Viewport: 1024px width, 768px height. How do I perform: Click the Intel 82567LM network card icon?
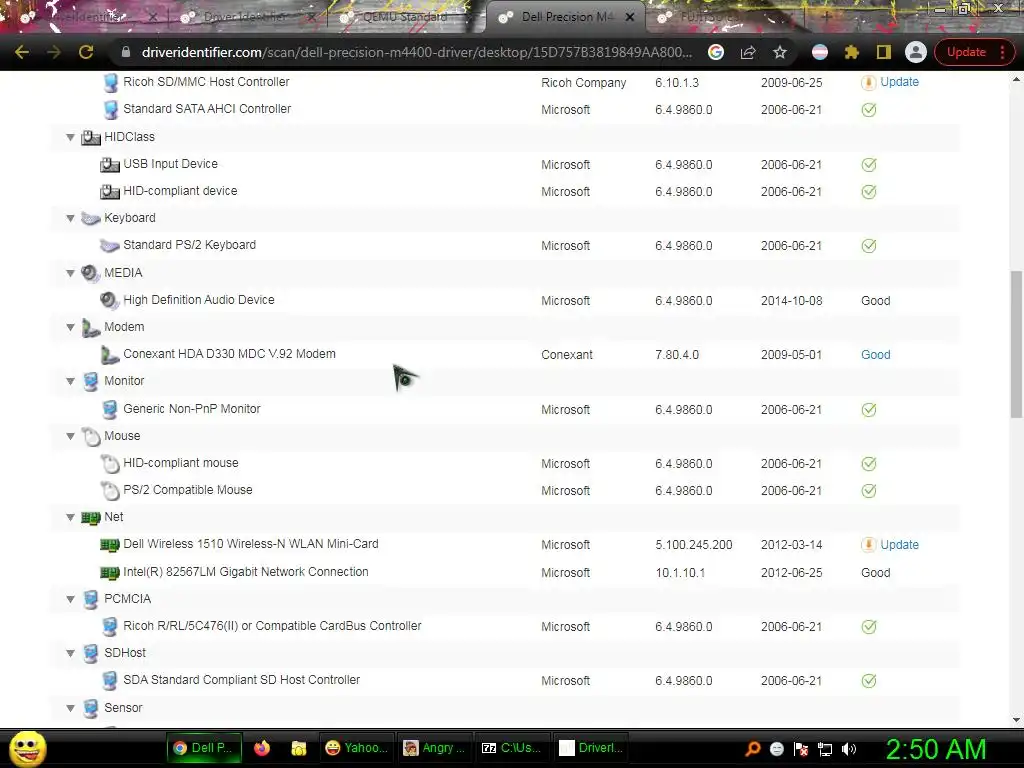tap(110, 573)
